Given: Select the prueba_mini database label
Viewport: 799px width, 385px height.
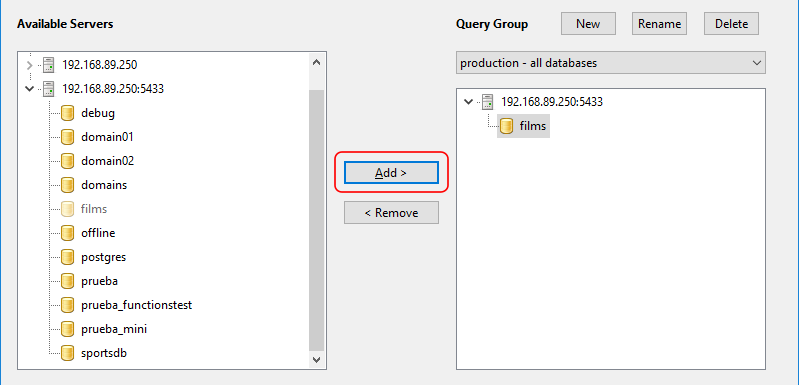Looking at the screenshot, I should pos(114,329).
